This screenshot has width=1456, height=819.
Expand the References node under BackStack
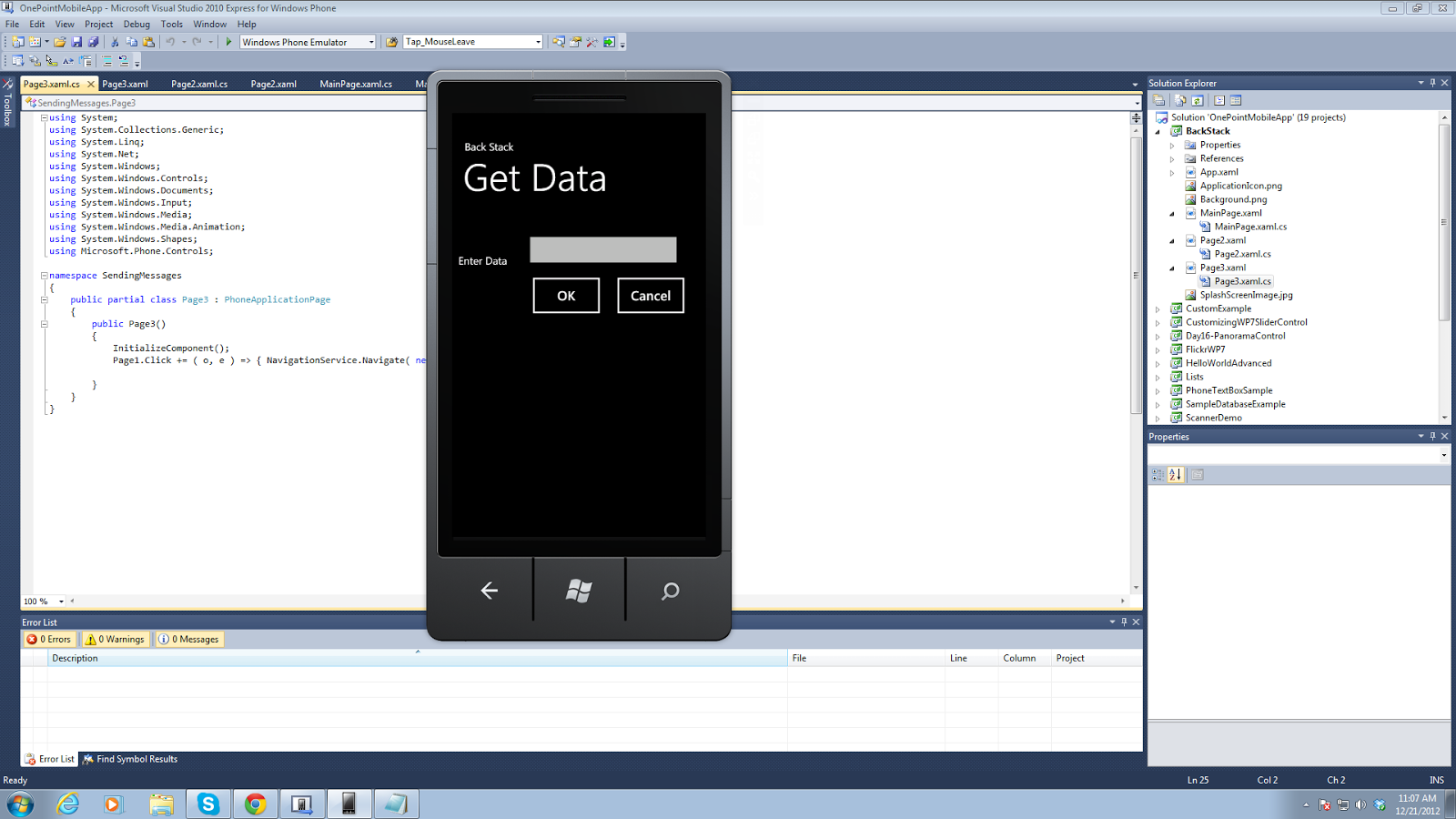(1172, 157)
